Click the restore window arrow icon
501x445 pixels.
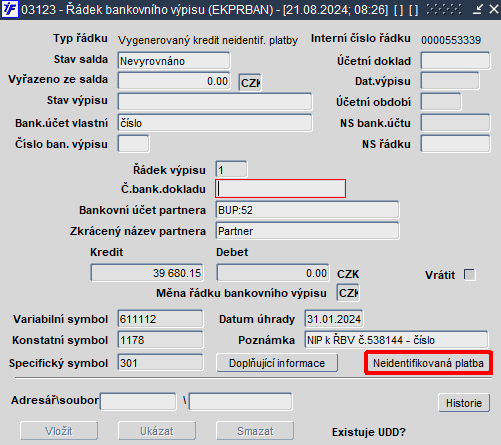click(x=478, y=9)
